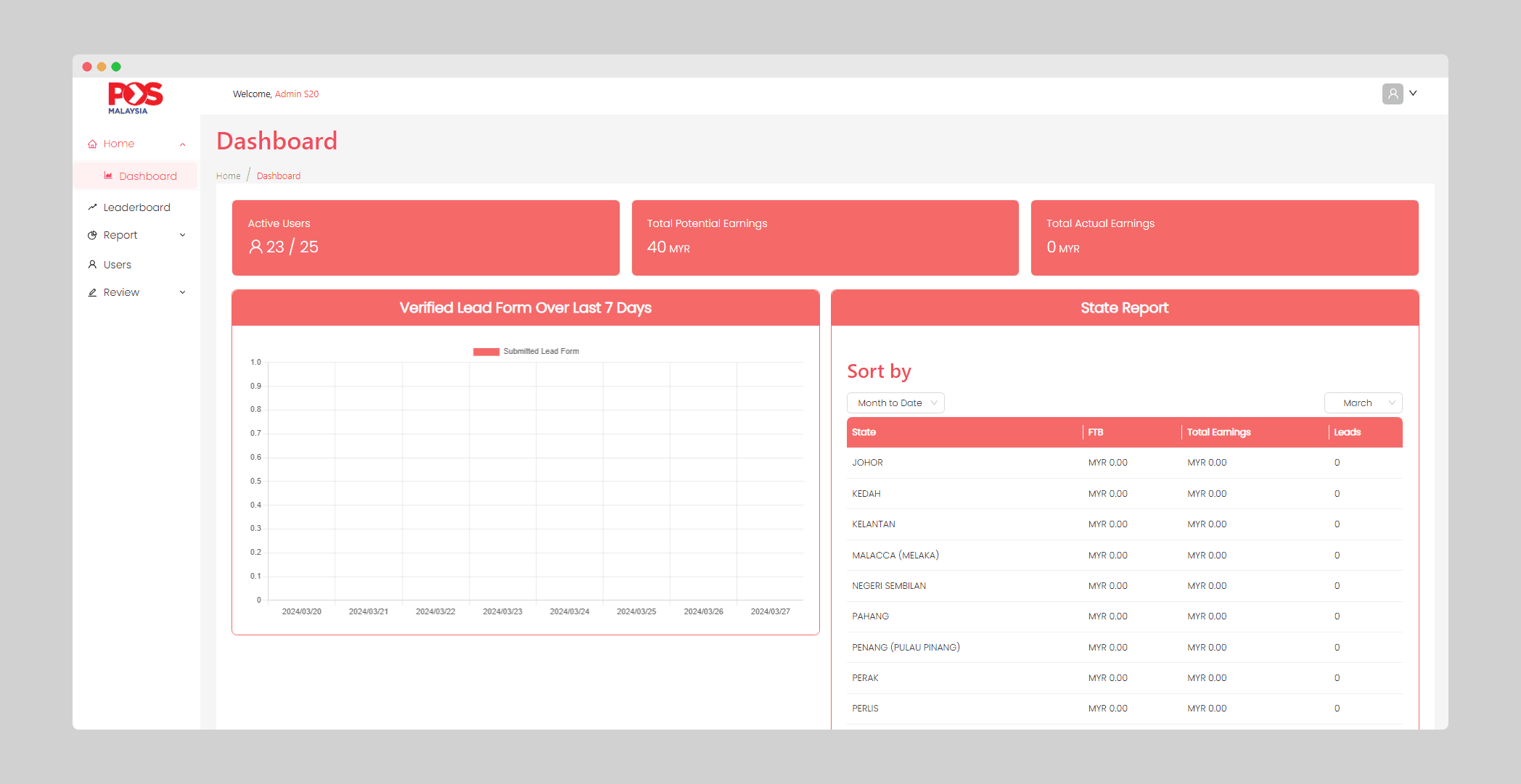Image resolution: width=1521 pixels, height=784 pixels.
Task: Select the Users menu item
Action: tap(116, 264)
